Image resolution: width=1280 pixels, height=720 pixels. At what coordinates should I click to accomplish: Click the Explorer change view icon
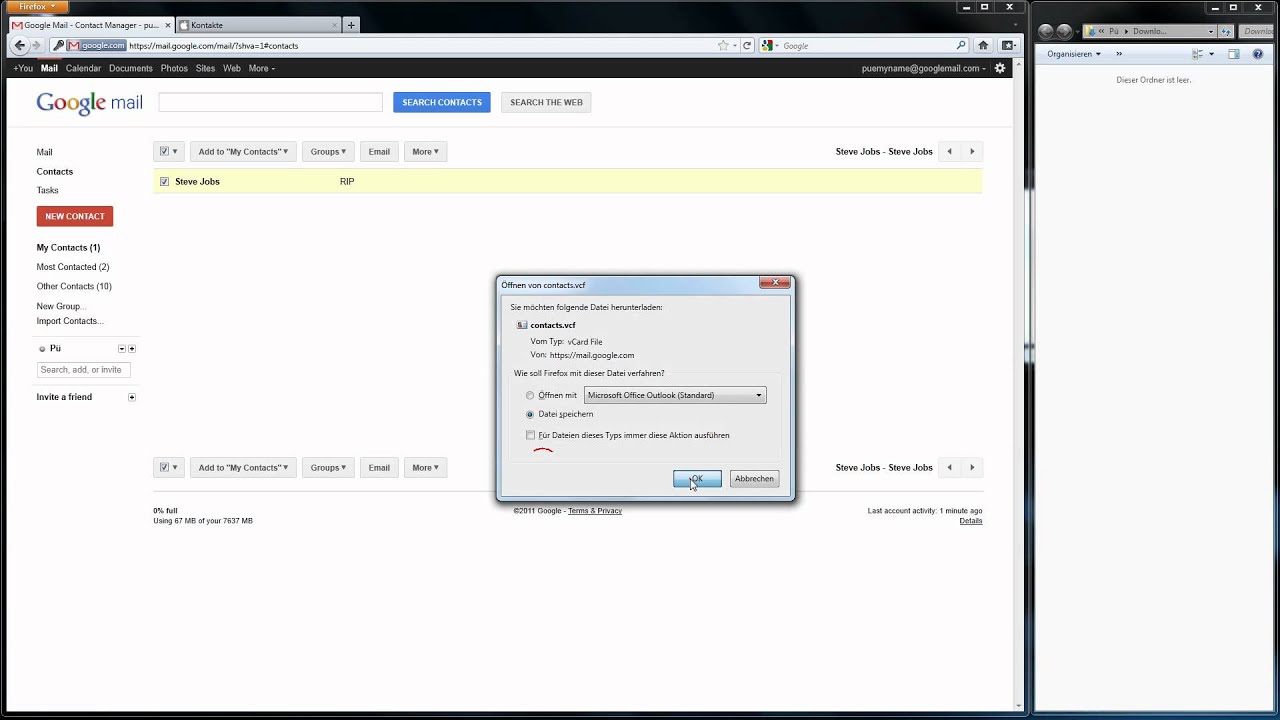(1198, 54)
